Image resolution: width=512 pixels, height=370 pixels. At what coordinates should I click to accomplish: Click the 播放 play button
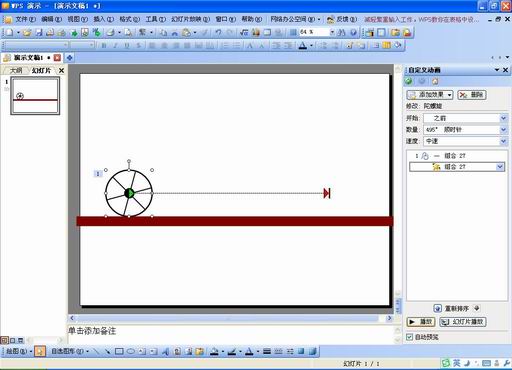point(421,322)
